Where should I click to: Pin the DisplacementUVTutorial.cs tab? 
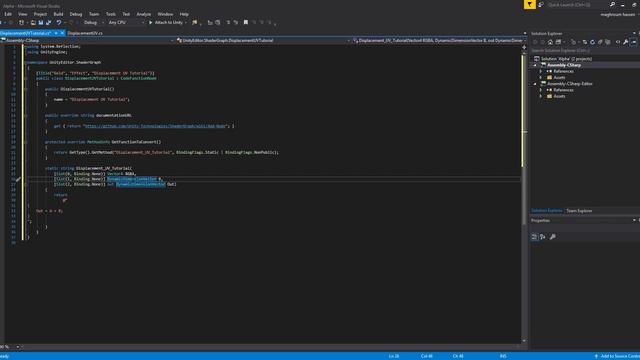tap(56, 33)
